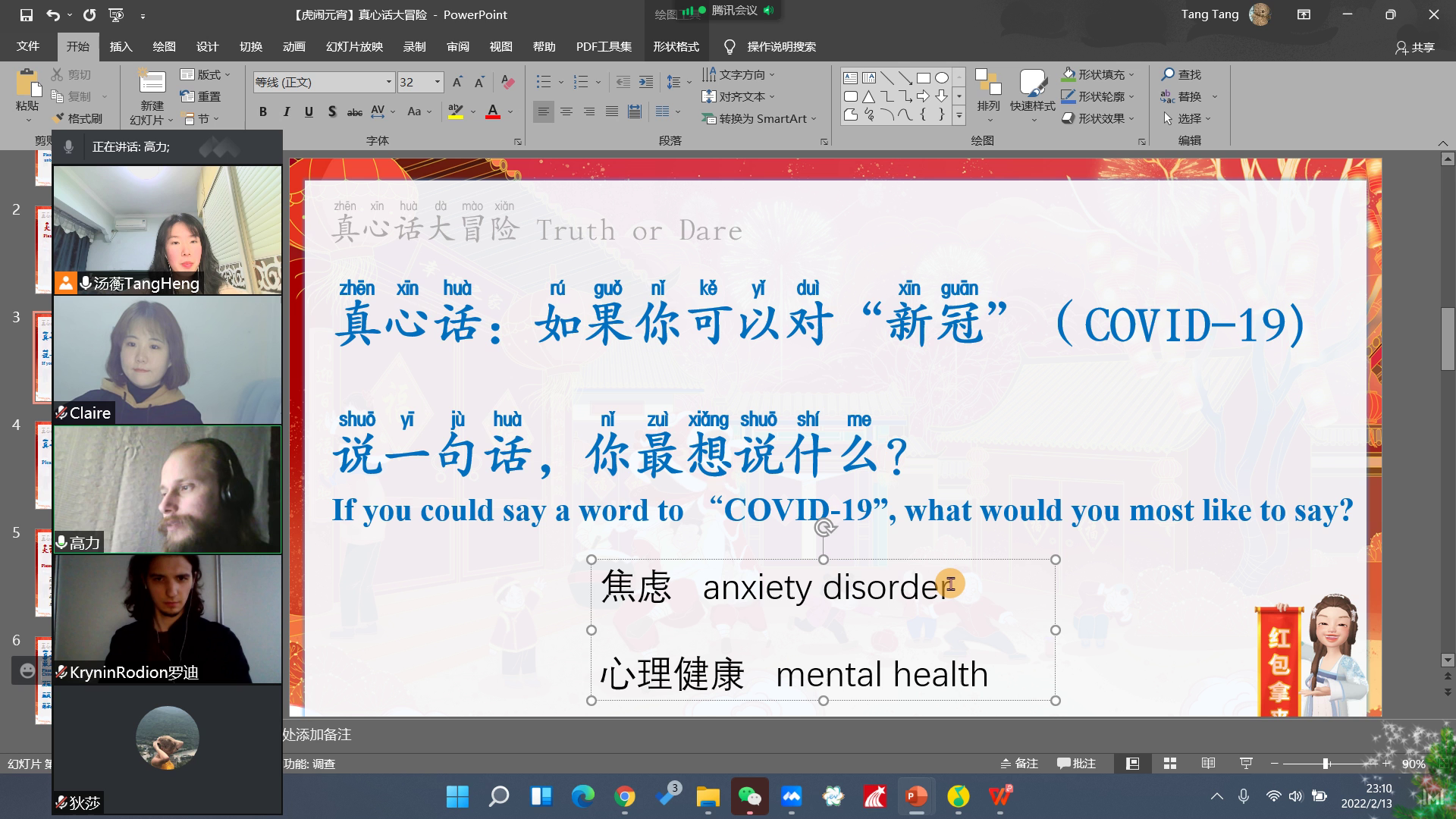Click the Format Painter brush

pyautogui.click(x=77, y=118)
